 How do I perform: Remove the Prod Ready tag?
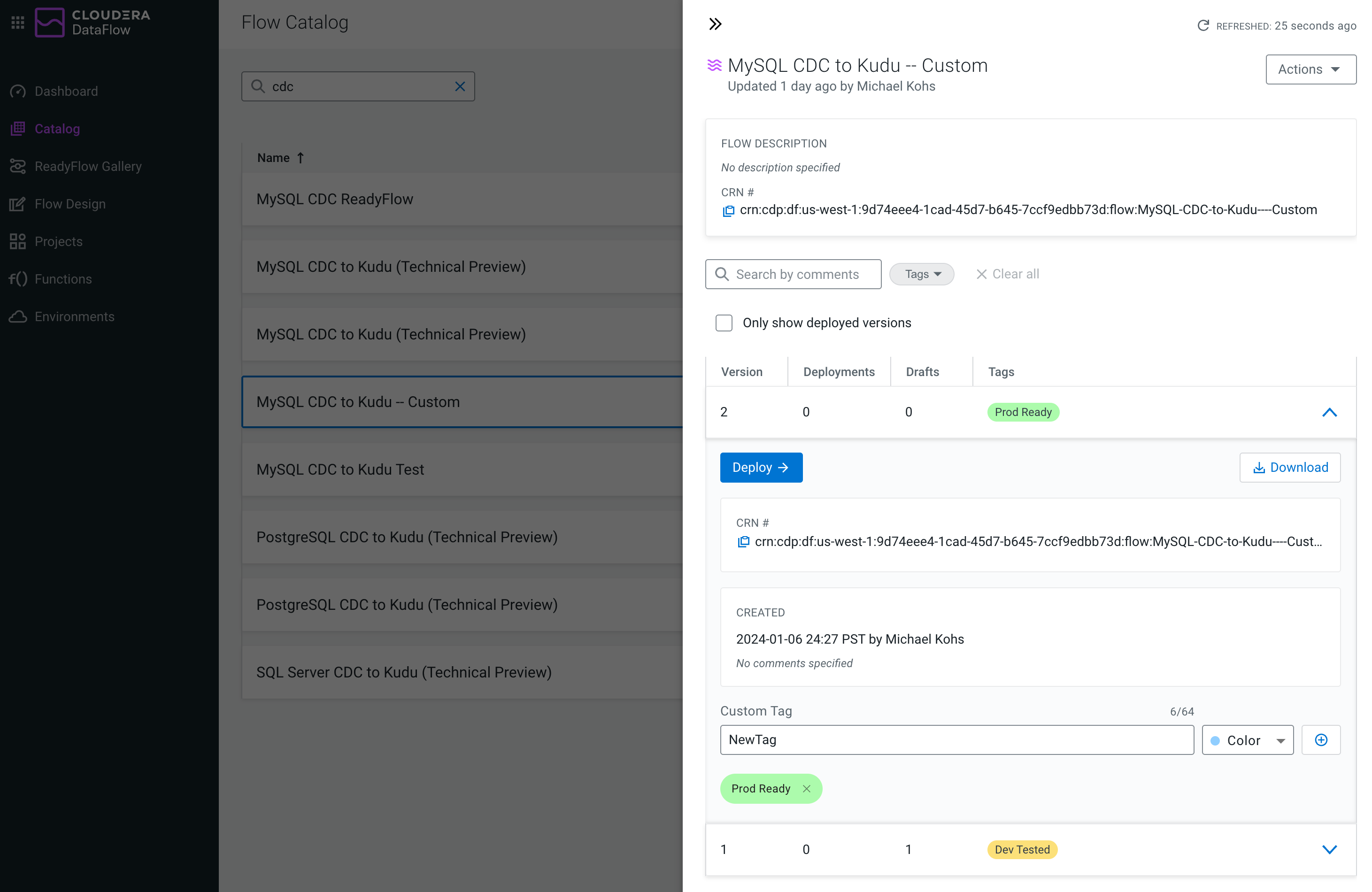pyautogui.click(x=807, y=788)
